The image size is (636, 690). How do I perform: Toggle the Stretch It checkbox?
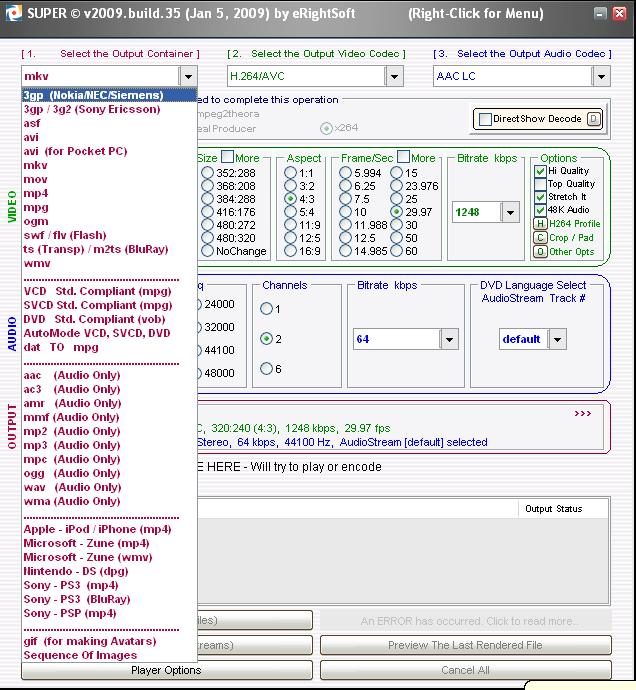[x=540, y=197]
